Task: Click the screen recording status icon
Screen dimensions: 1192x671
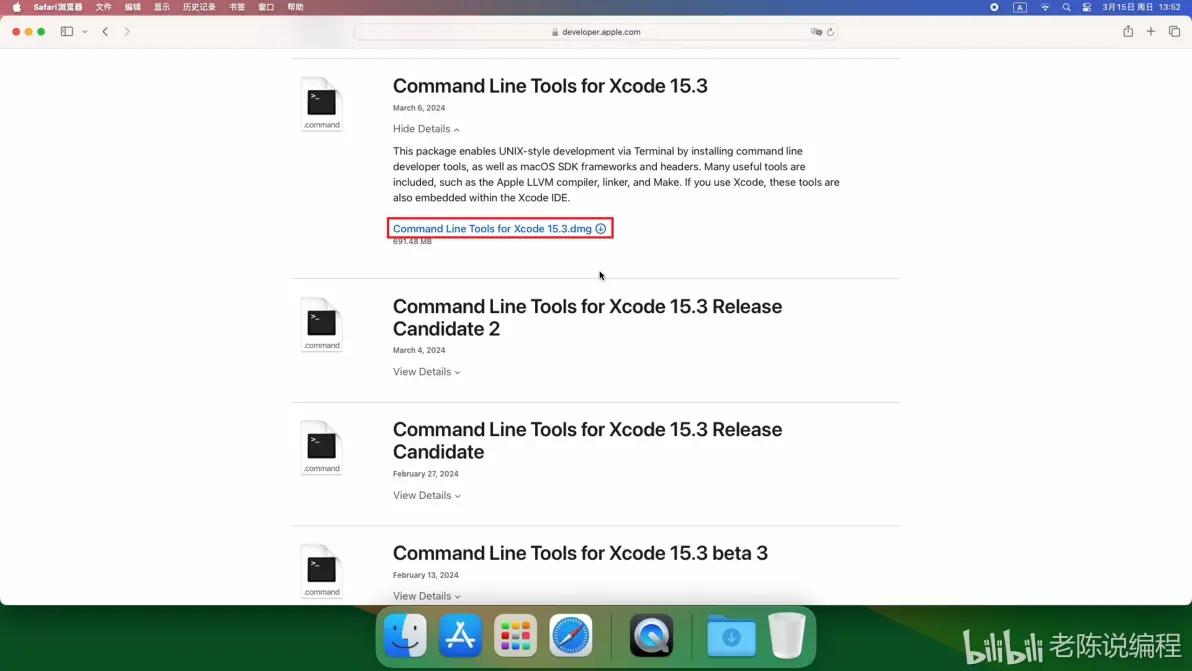Action: pos(994,7)
